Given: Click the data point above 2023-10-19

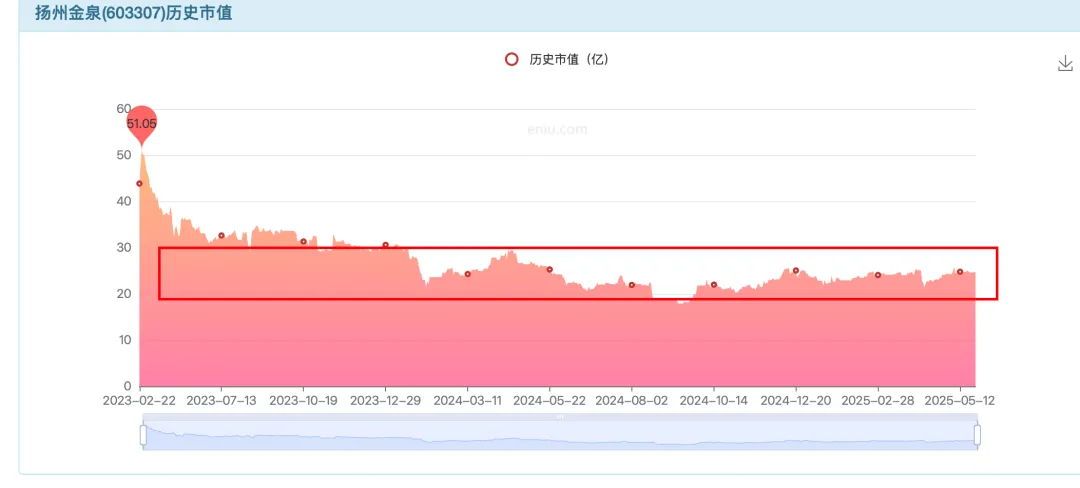Looking at the screenshot, I should pyautogui.click(x=303, y=242).
